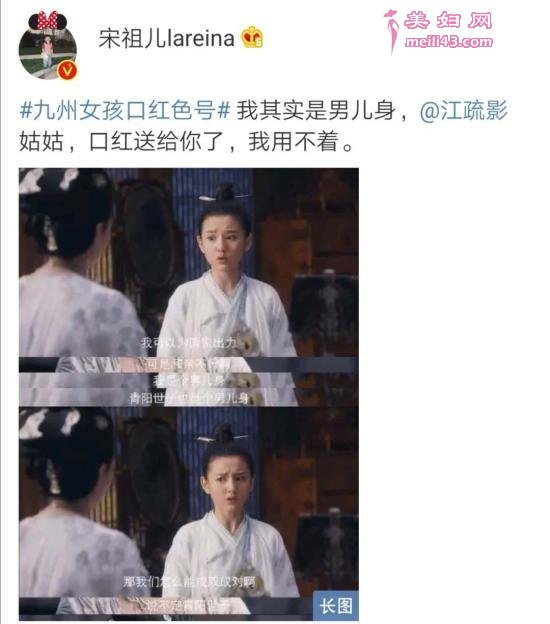The height and width of the screenshot is (624, 550).
Task: Click the Minnie bow on the avatar
Action: (x=48, y=20)
